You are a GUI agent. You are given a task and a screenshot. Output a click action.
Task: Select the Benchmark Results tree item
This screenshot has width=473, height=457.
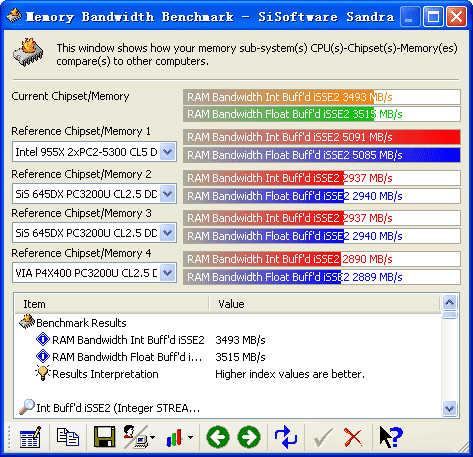pyautogui.click(x=81, y=323)
